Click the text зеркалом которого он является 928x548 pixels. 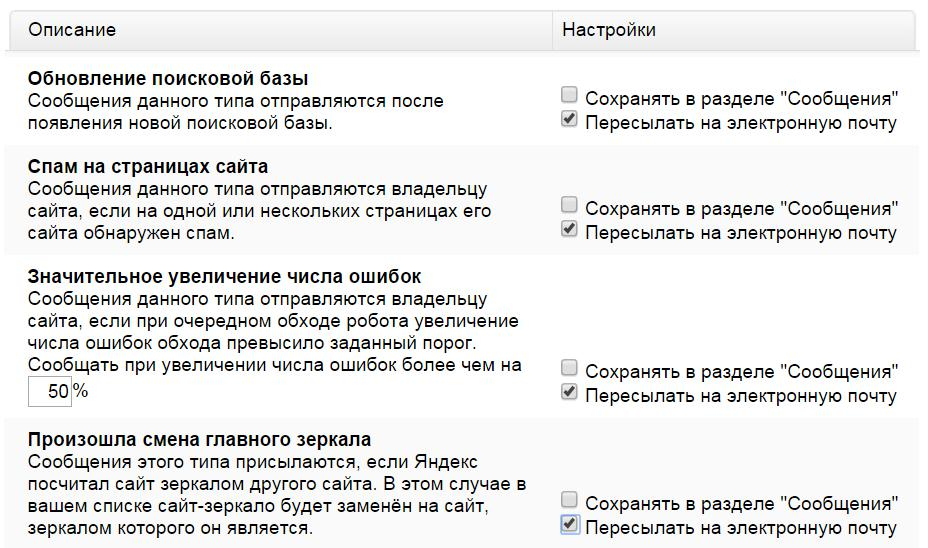tap(170, 527)
